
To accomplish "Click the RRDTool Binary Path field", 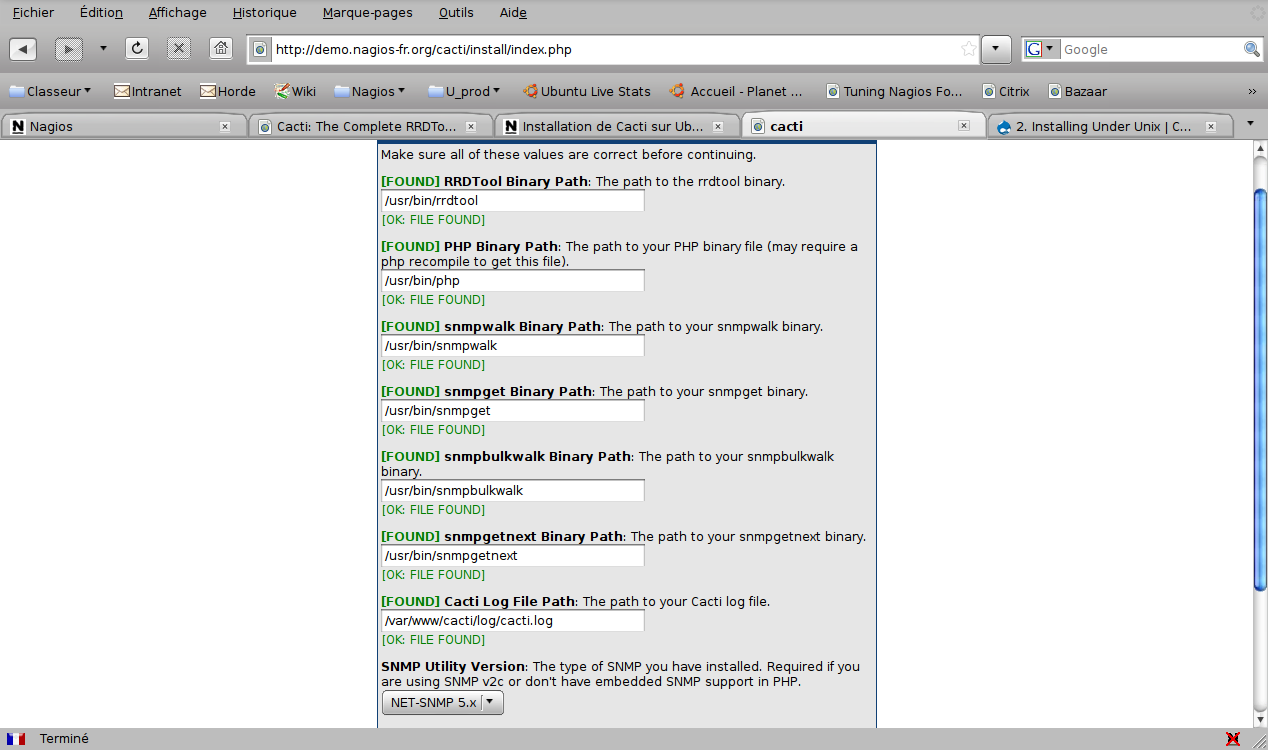I will 512,201.
